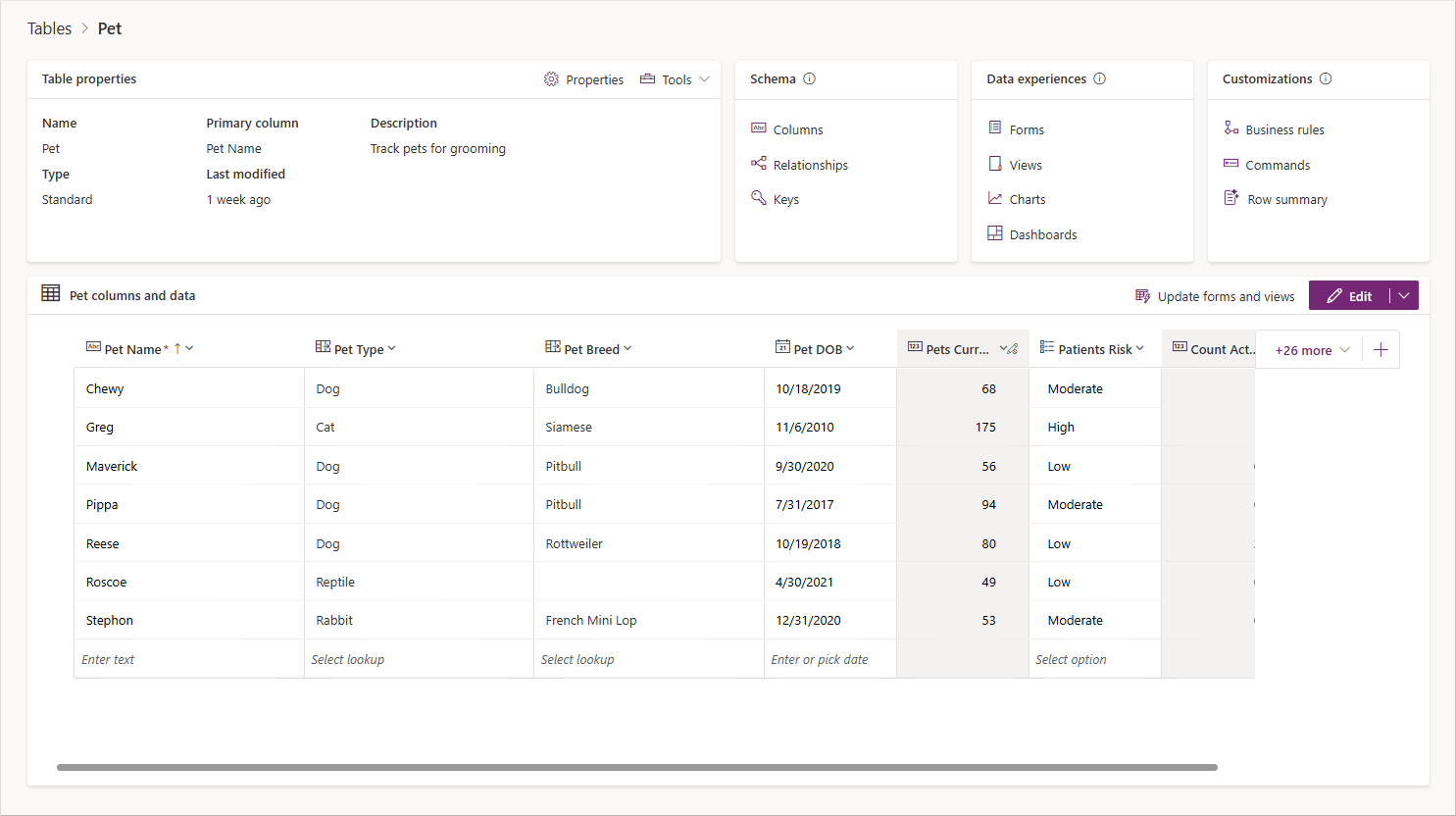Open the Pet Type column header menu
Image resolution: width=1456 pixels, height=816 pixels.
pos(392,348)
